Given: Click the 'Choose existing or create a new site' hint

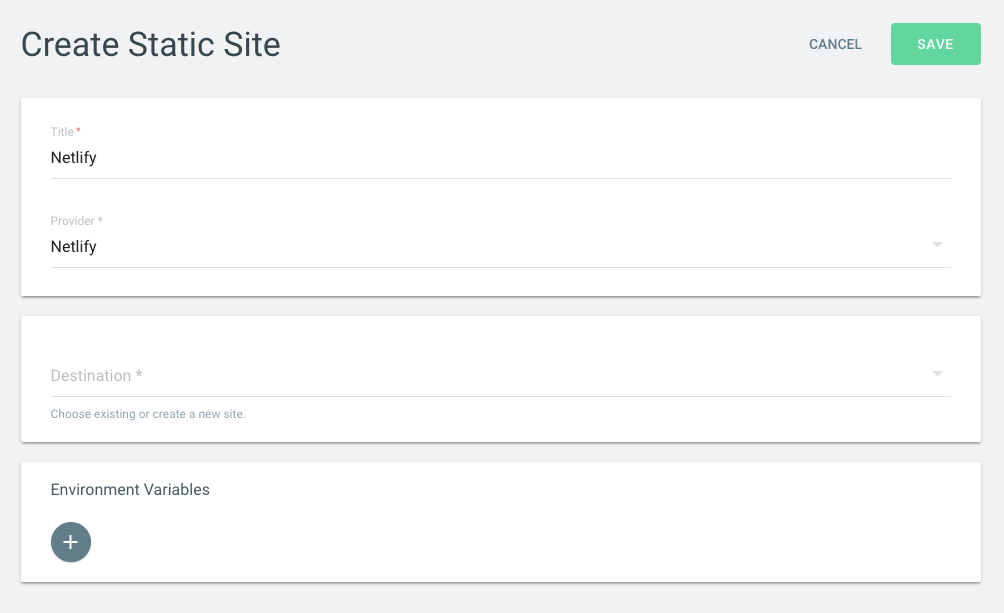Looking at the screenshot, I should (148, 414).
